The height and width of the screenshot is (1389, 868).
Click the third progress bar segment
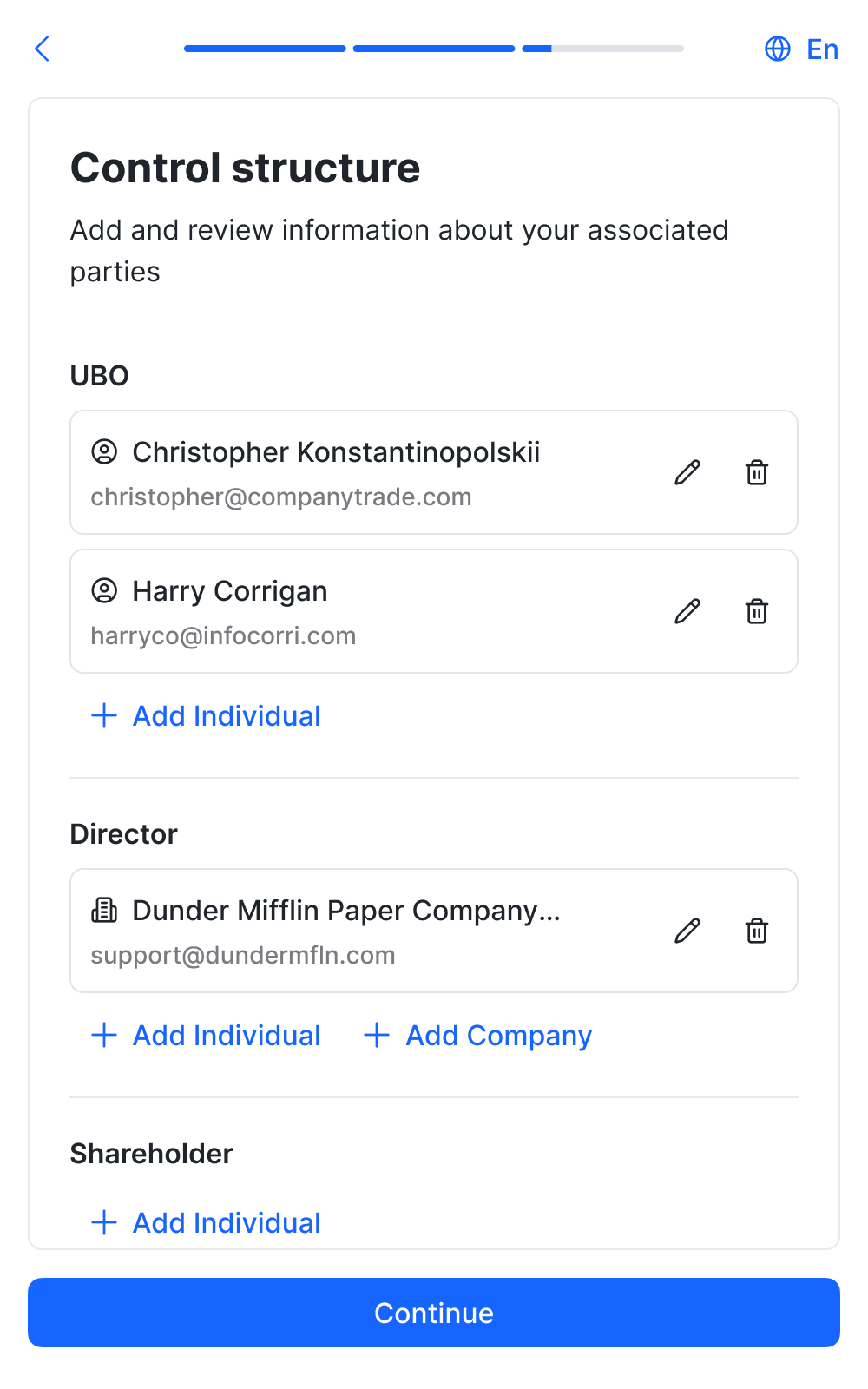click(602, 49)
